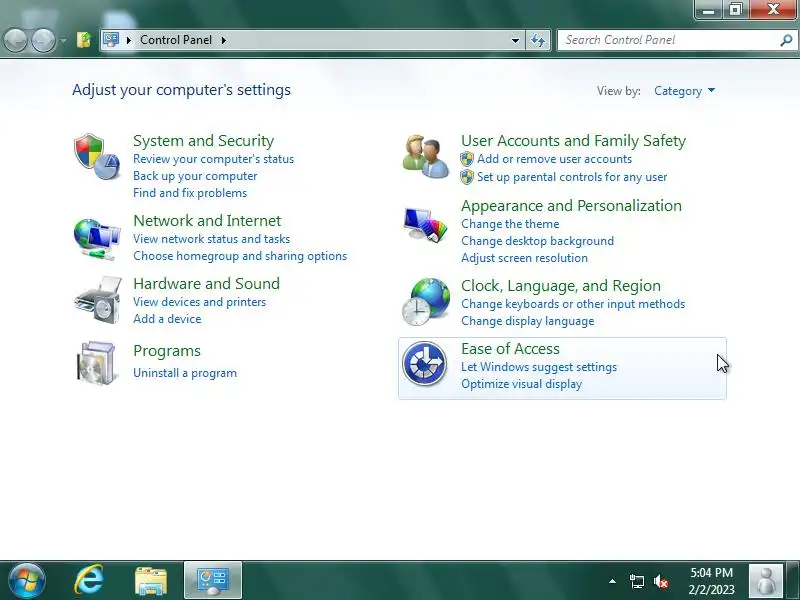
Task: Click the Add a device link
Action: click(167, 318)
